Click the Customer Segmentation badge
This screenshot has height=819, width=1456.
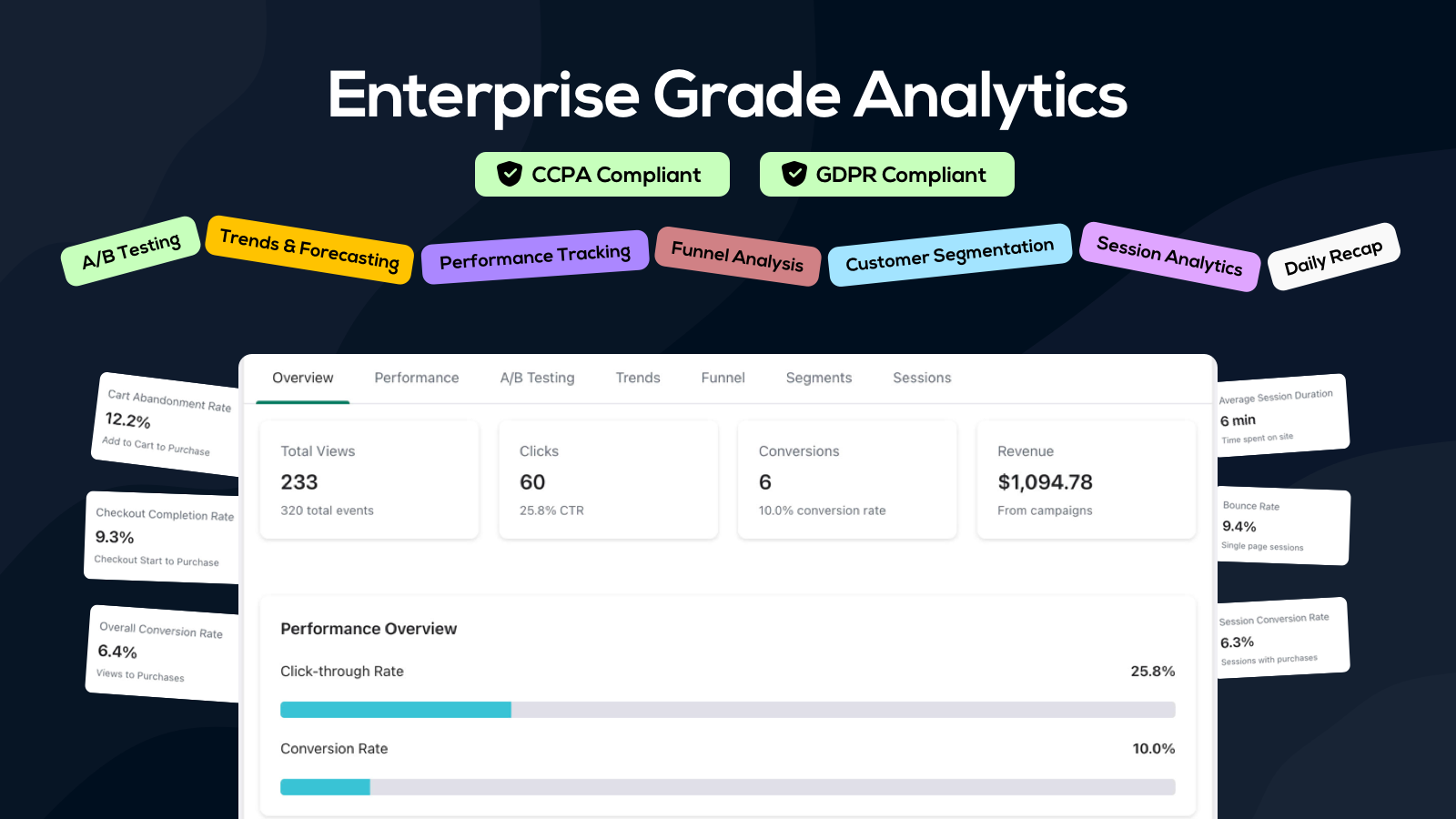click(949, 256)
